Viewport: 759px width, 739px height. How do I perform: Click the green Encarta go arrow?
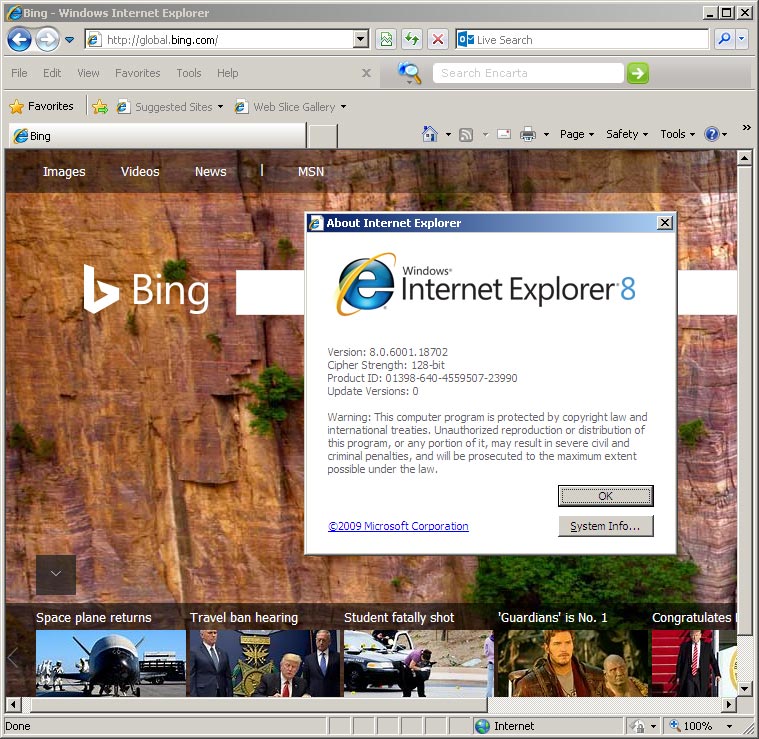[x=638, y=73]
